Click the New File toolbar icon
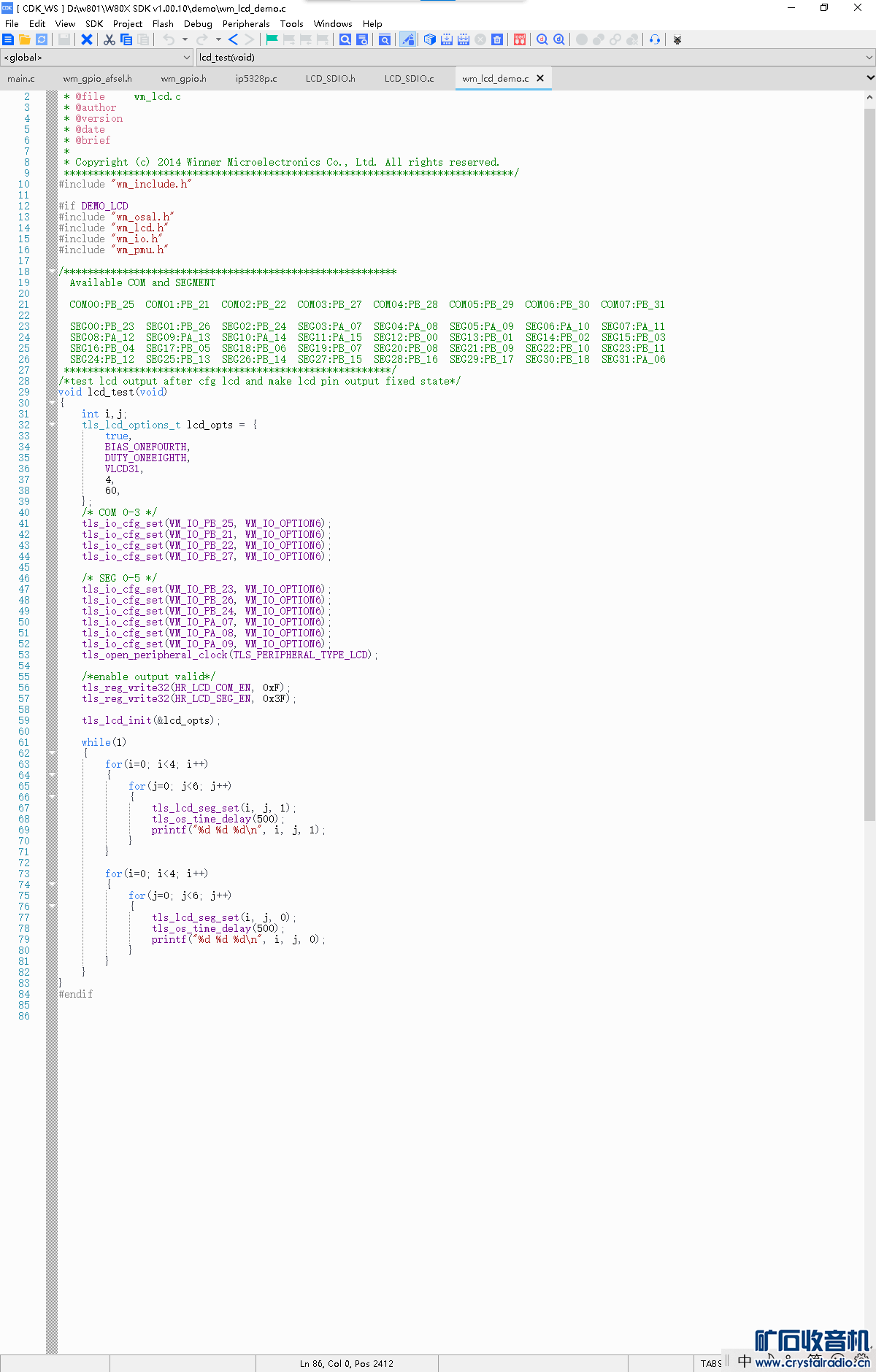 8,39
